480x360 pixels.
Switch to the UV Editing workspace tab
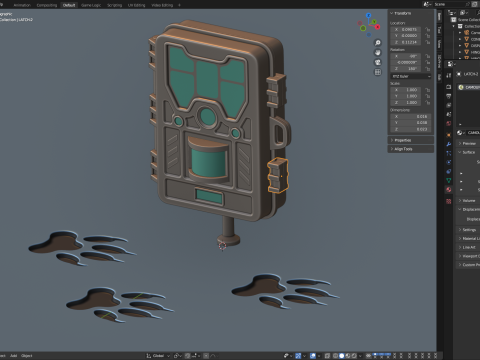pyautogui.click(x=137, y=5)
